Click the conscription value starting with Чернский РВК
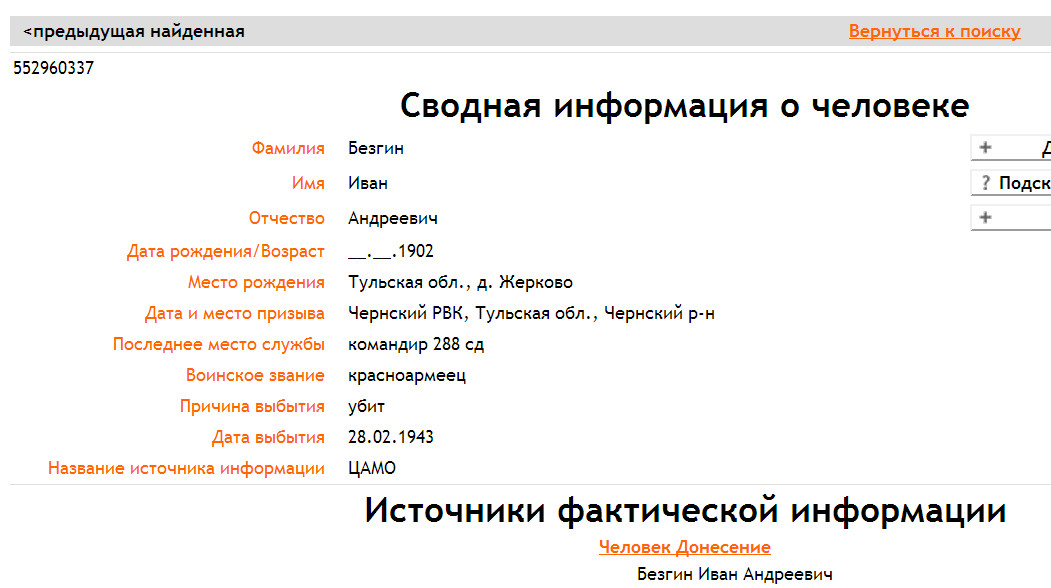 coord(531,314)
